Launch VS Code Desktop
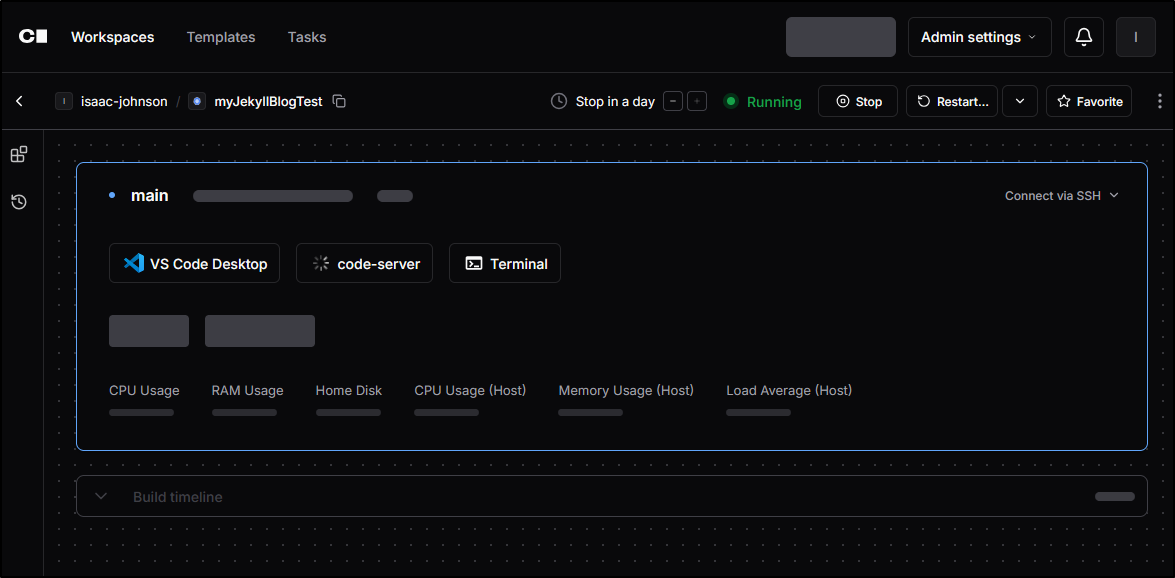Image resolution: width=1175 pixels, height=578 pixels. pyautogui.click(x=194, y=264)
